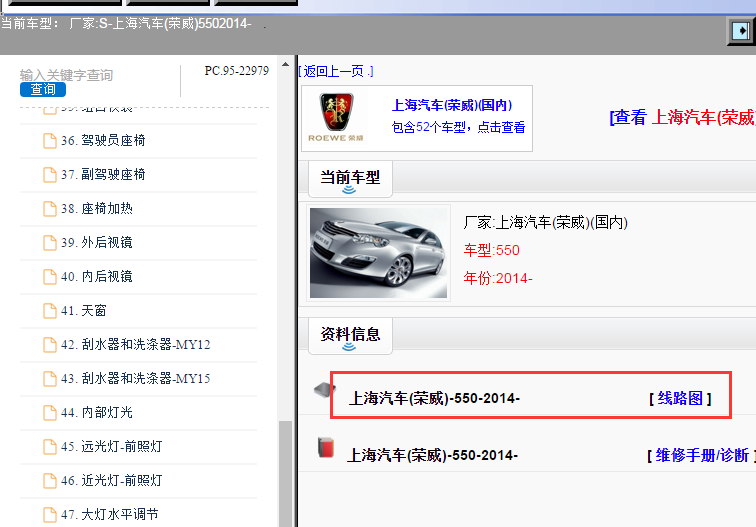The width and height of the screenshot is (756, 527).
Task: Open 上海汽车(荣威)(国内) brand link
Action: [452, 105]
